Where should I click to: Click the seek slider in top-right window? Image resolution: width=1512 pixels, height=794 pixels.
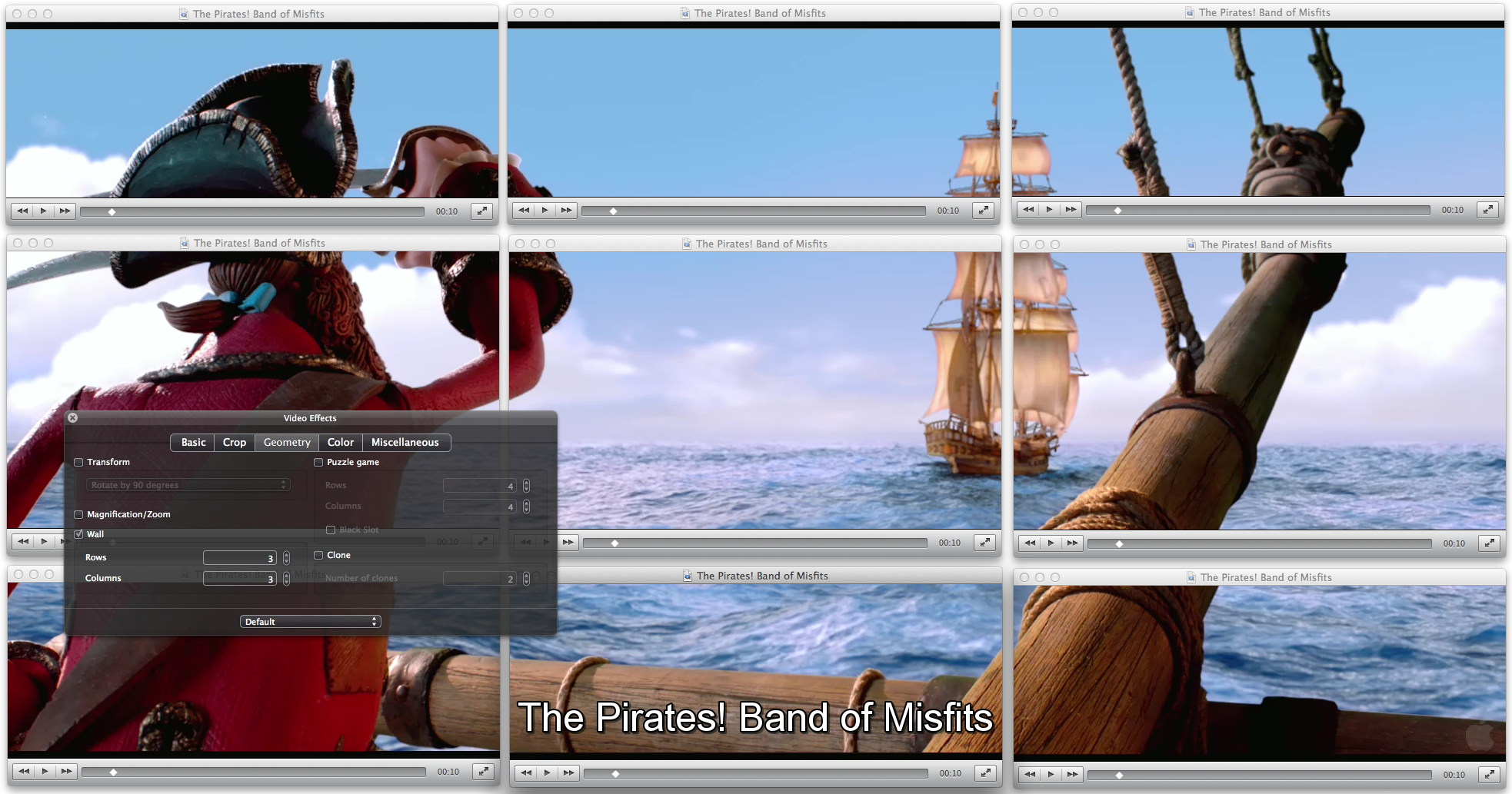1258,210
